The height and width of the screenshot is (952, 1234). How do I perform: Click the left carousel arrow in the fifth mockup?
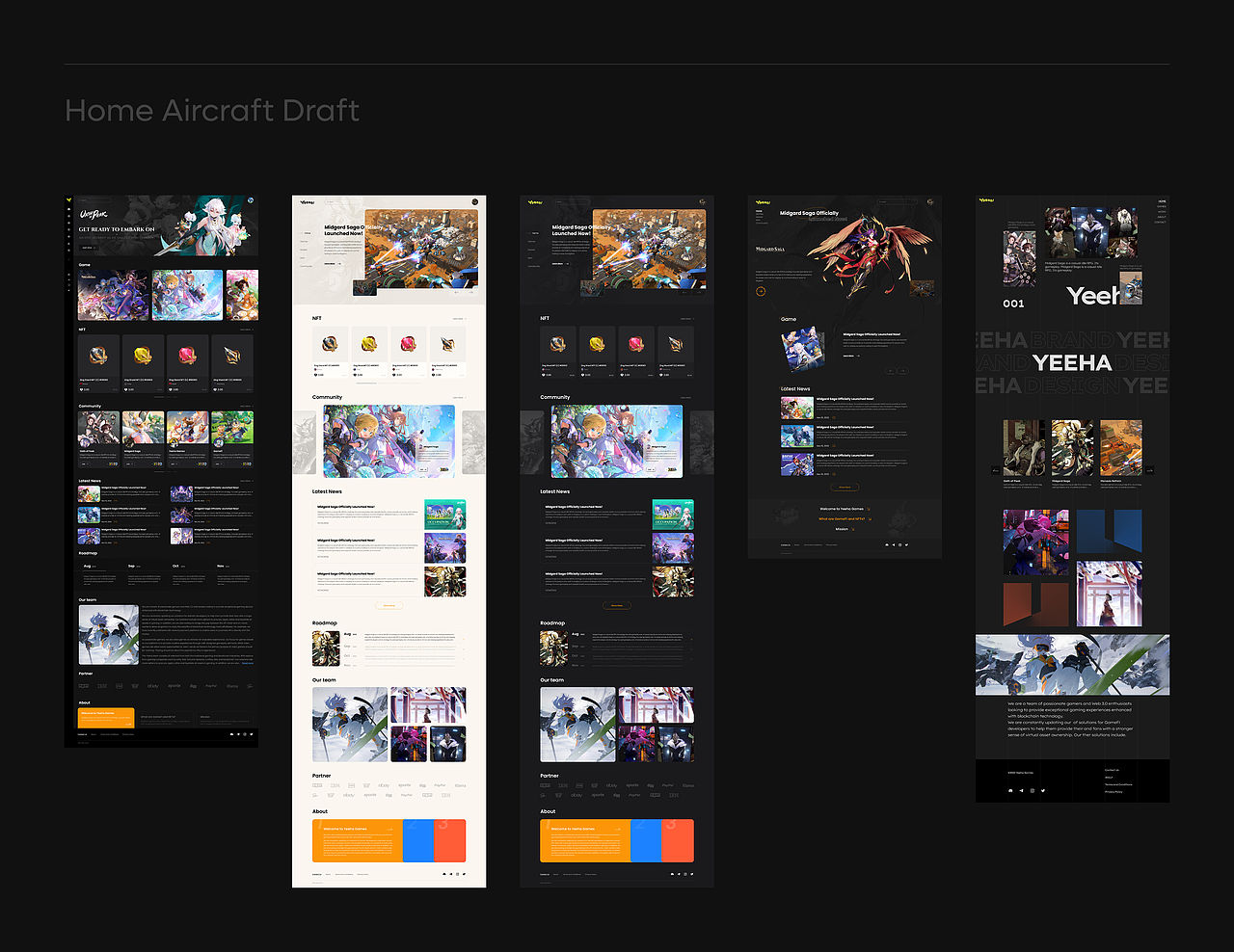[x=996, y=470]
